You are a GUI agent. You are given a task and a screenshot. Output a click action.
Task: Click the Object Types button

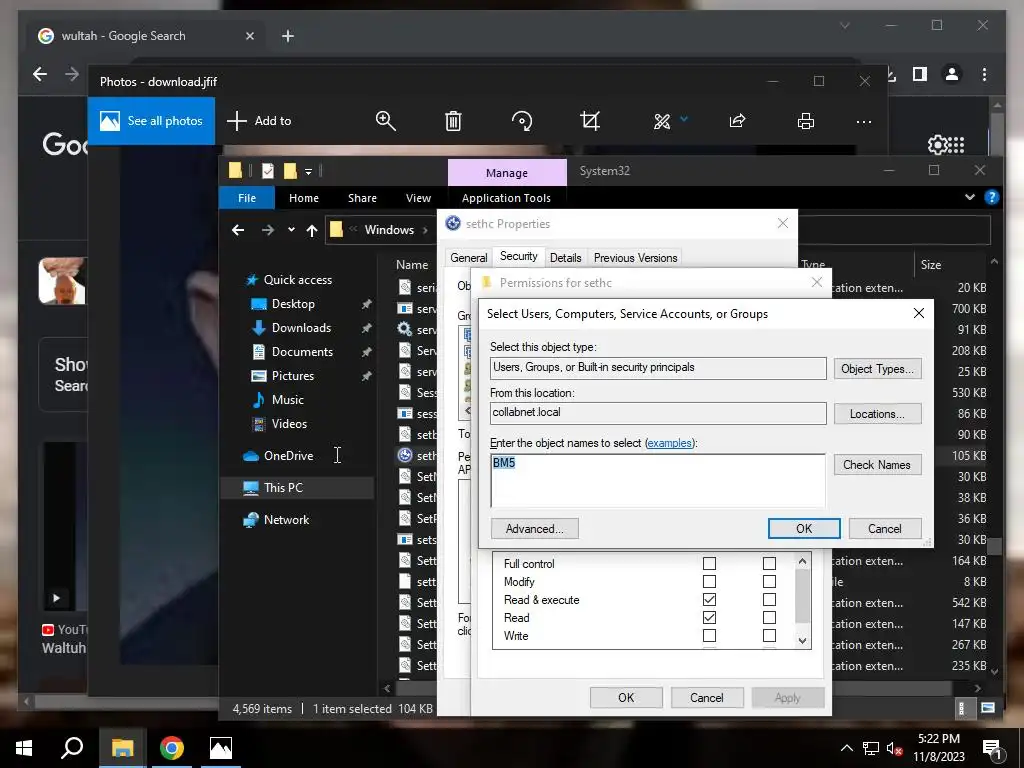click(x=877, y=368)
